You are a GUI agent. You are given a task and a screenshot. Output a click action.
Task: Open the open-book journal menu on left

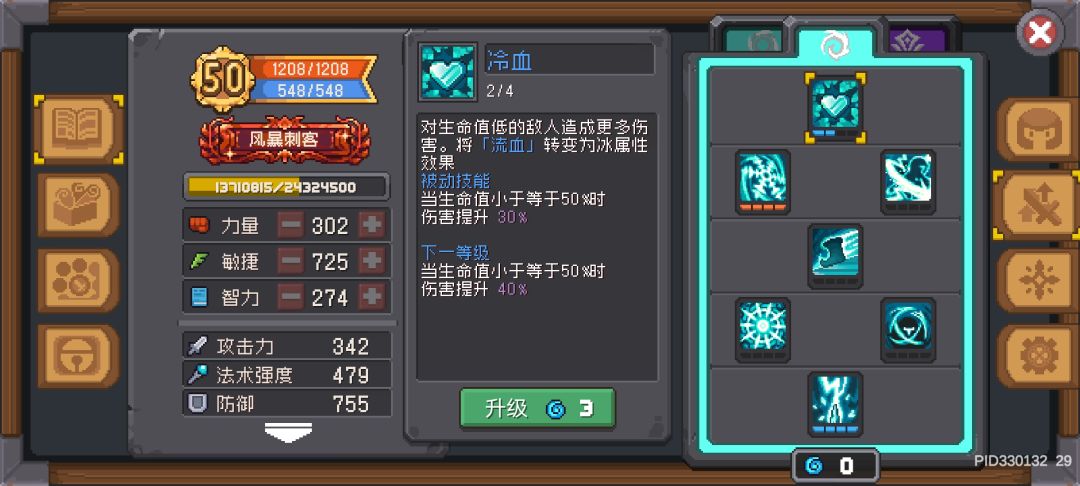(x=78, y=129)
